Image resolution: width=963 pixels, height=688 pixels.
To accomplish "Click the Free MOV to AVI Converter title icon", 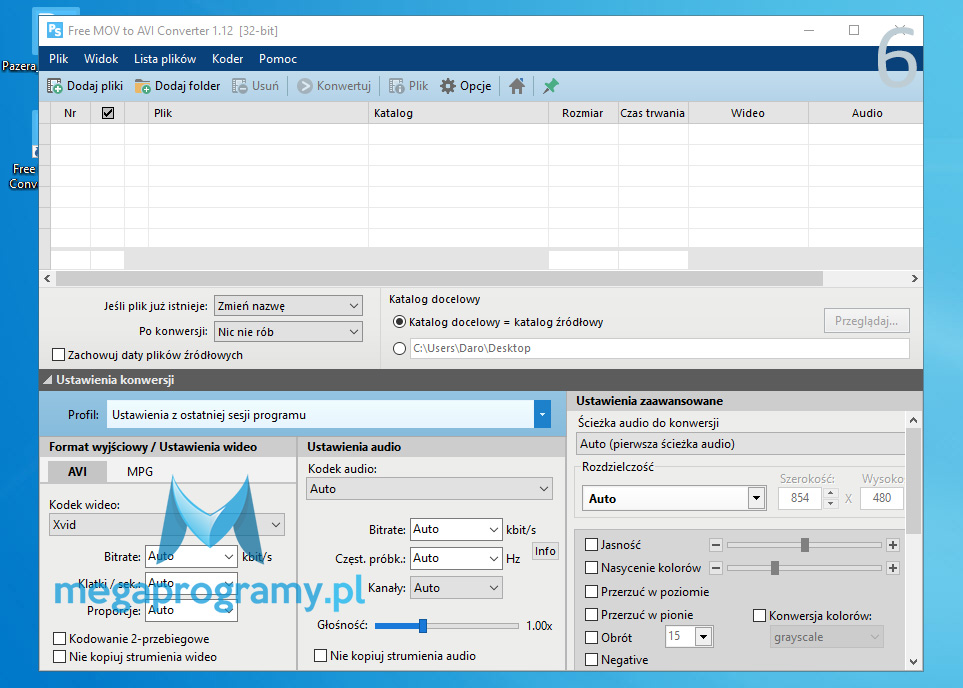I will pos(55,31).
